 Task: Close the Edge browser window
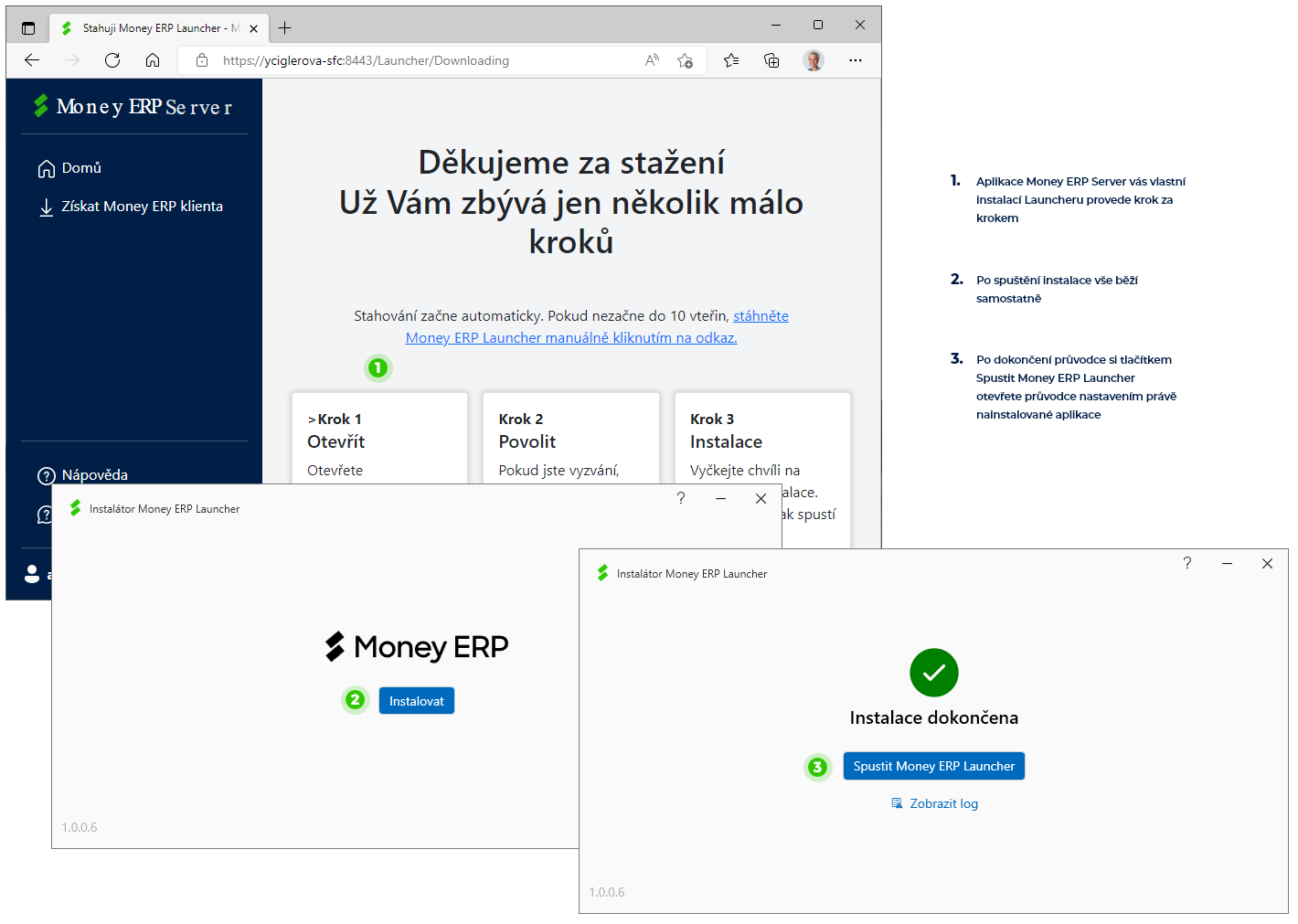860,25
